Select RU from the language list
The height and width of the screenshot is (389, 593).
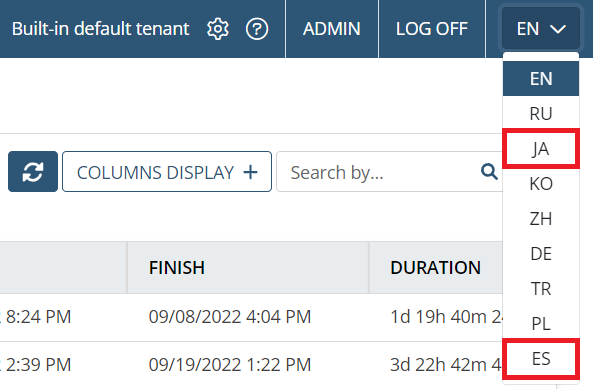click(541, 113)
